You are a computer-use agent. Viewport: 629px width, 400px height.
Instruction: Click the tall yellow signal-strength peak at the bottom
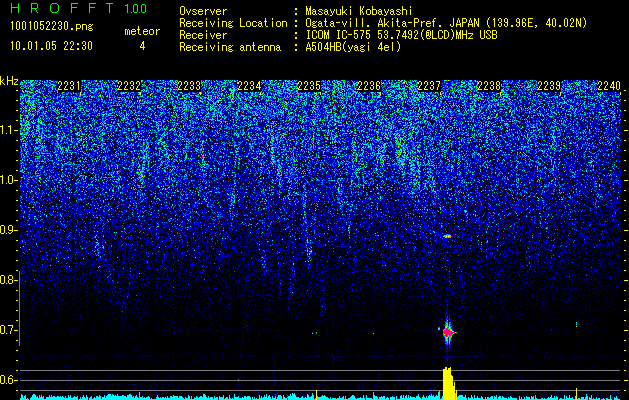click(x=448, y=383)
